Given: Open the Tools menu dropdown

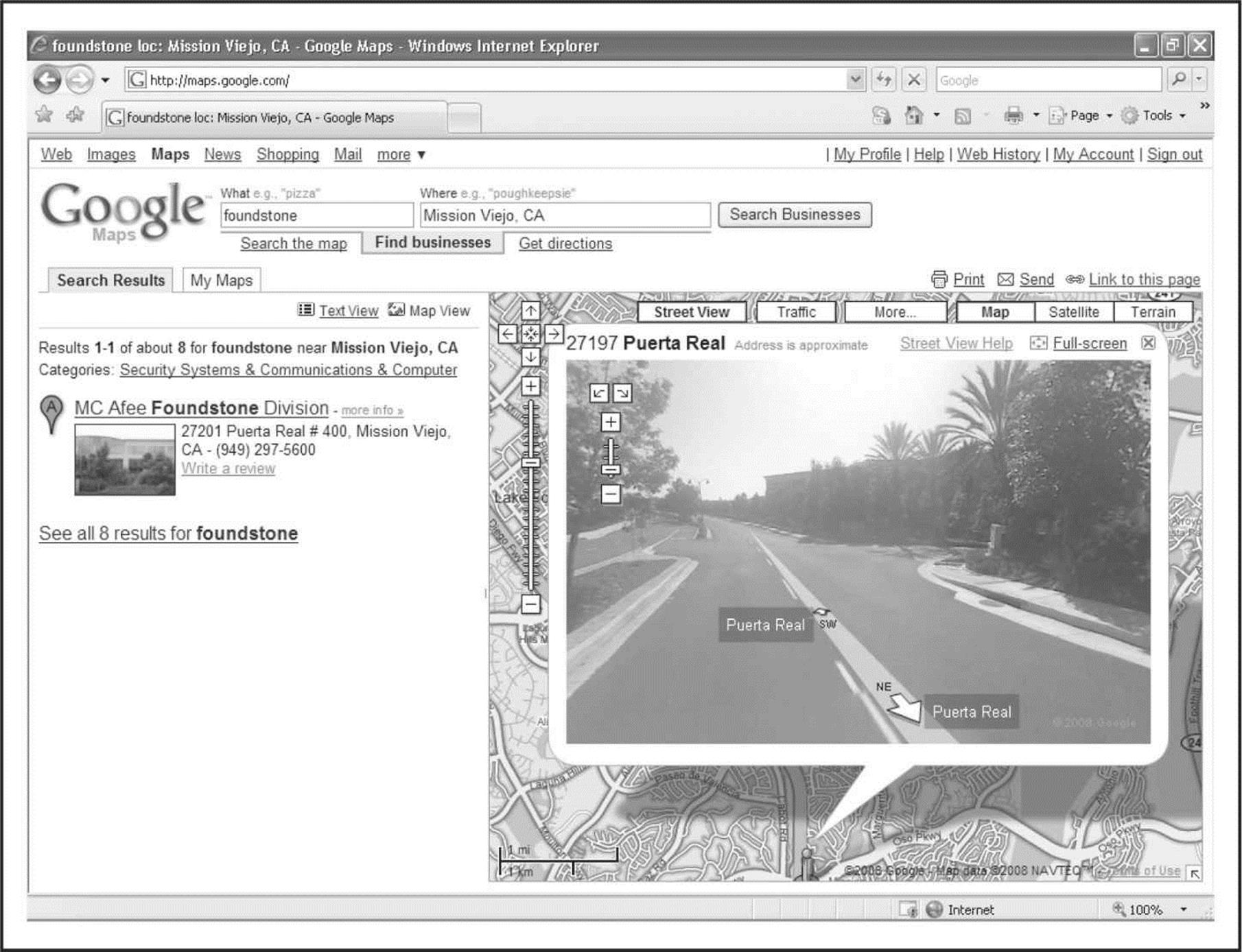Looking at the screenshot, I should coord(1153,115).
